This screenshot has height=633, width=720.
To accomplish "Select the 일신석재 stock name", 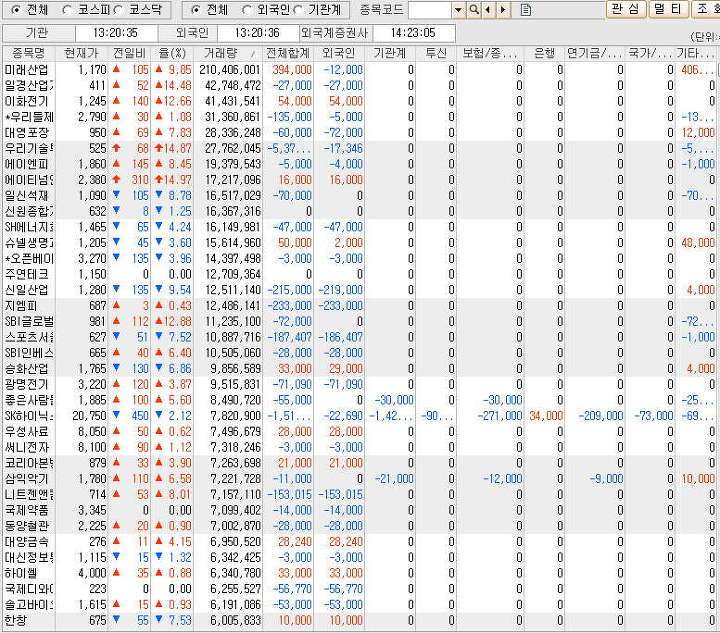I will coord(27,196).
